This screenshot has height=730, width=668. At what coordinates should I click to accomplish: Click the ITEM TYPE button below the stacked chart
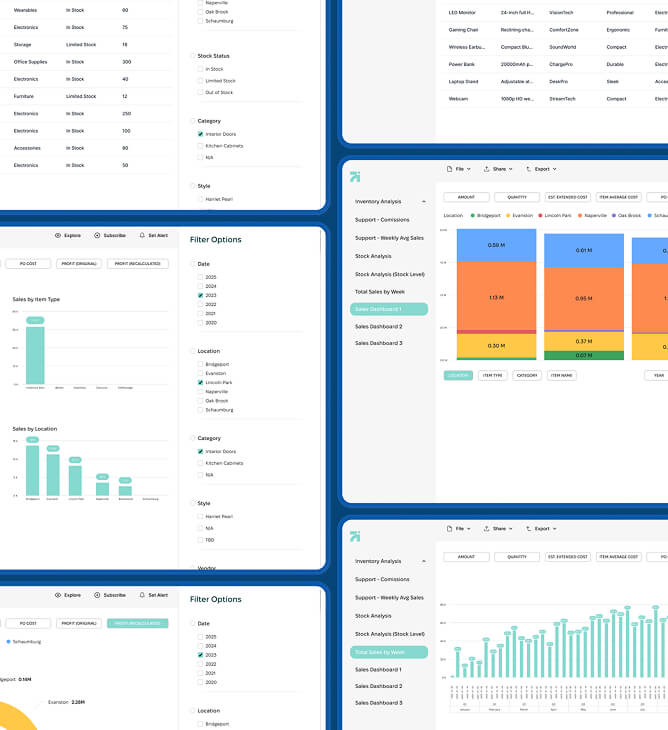pyautogui.click(x=492, y=376)
